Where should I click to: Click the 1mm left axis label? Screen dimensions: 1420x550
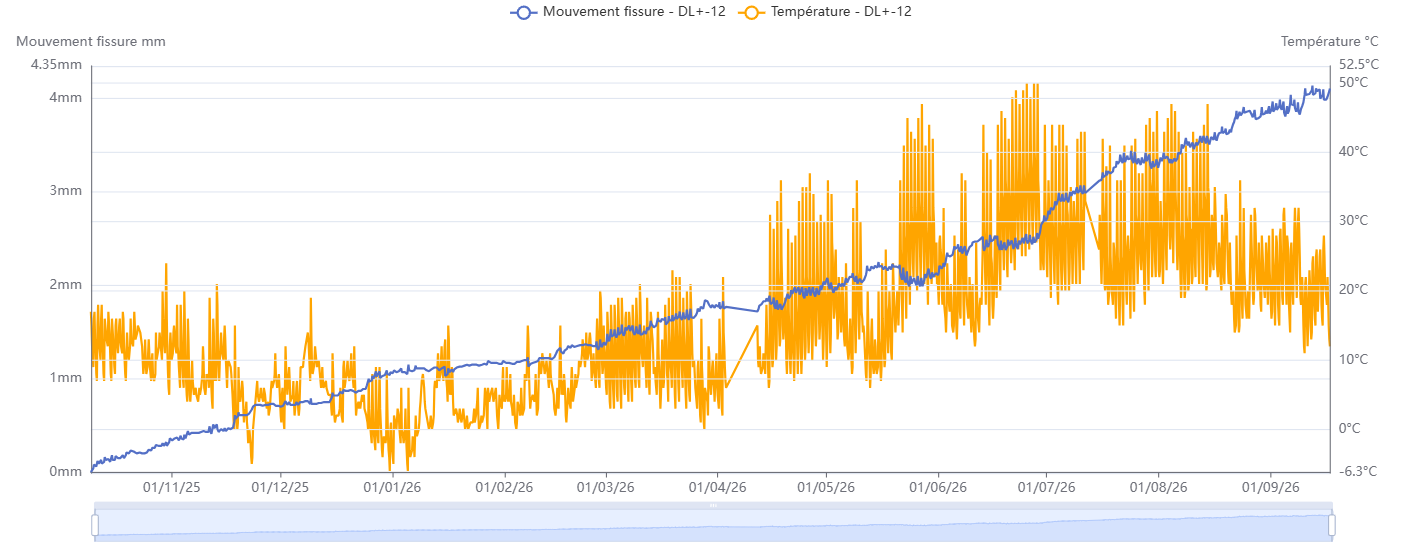point(67,378)
